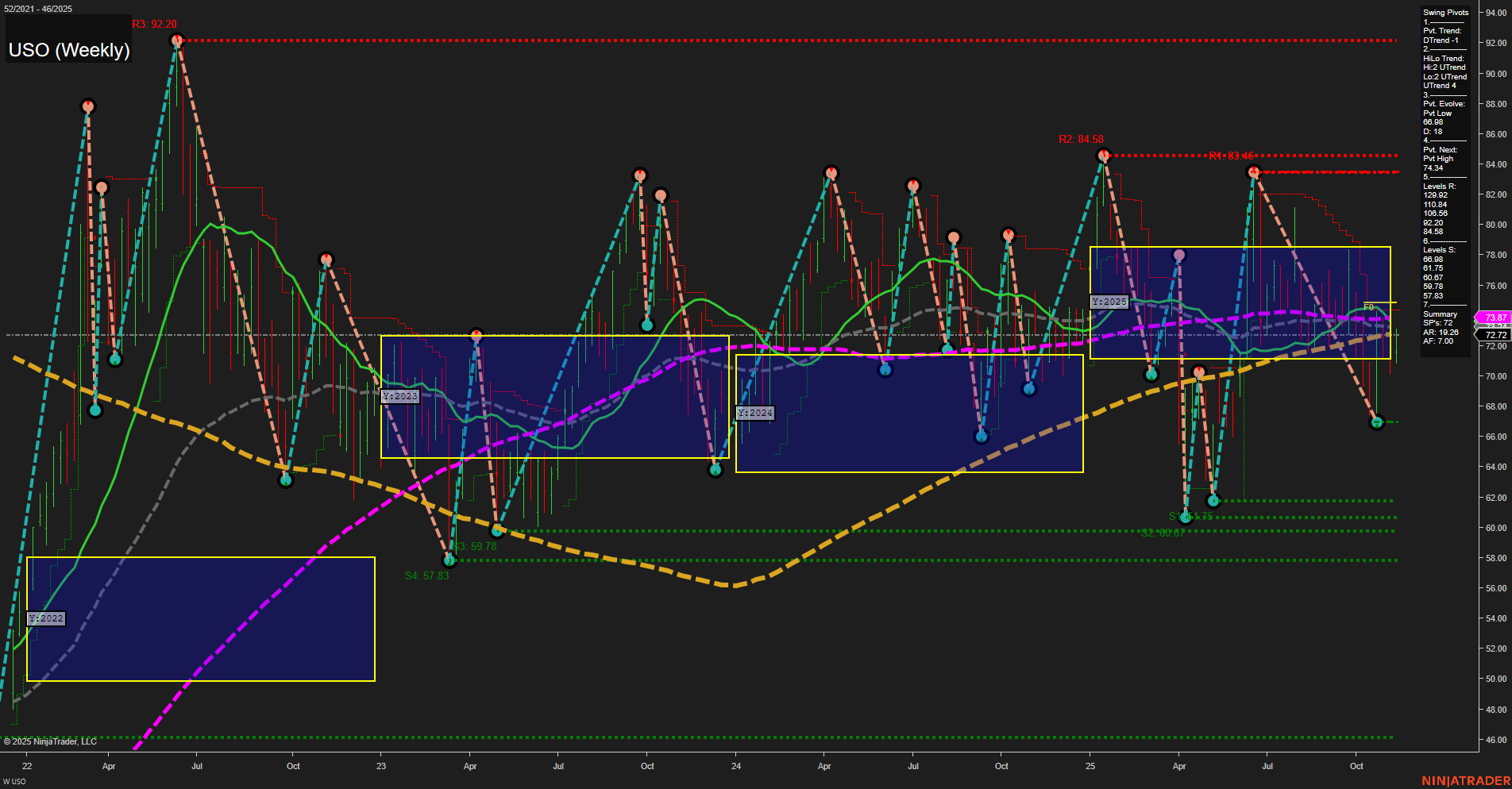
Task: Toggle the Y:2022 yearly range box
Action: pos(46,618)
